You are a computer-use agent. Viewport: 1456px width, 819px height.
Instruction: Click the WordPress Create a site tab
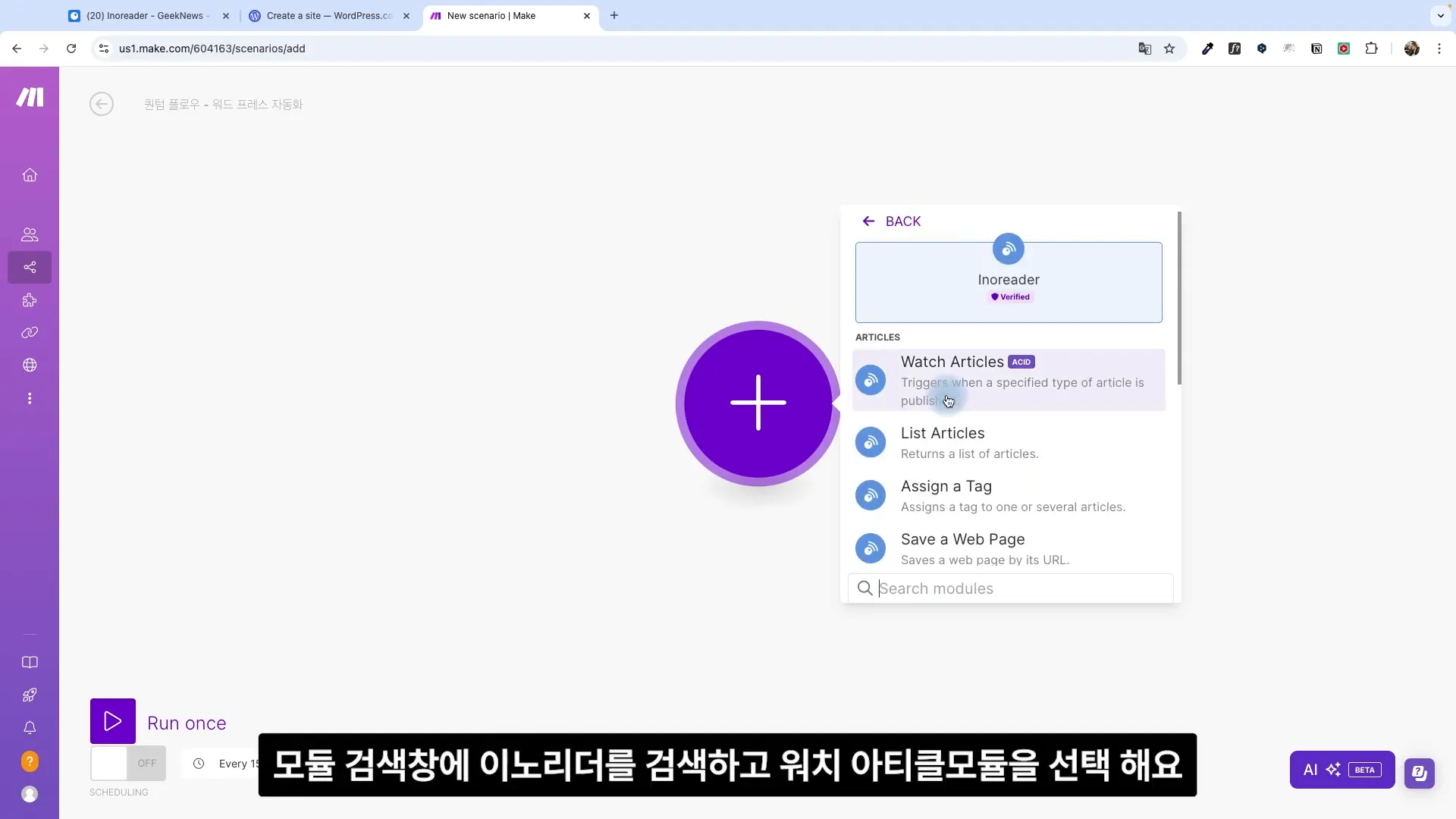330,15
